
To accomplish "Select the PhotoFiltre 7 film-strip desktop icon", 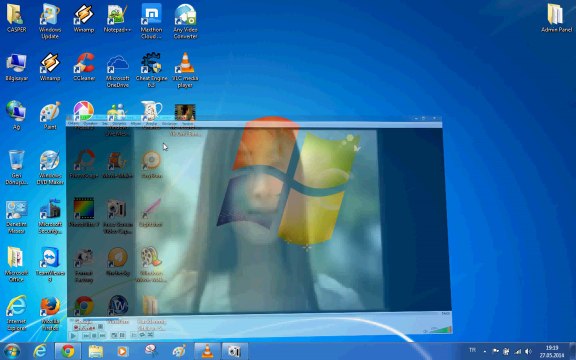I will tap(84, 211).
